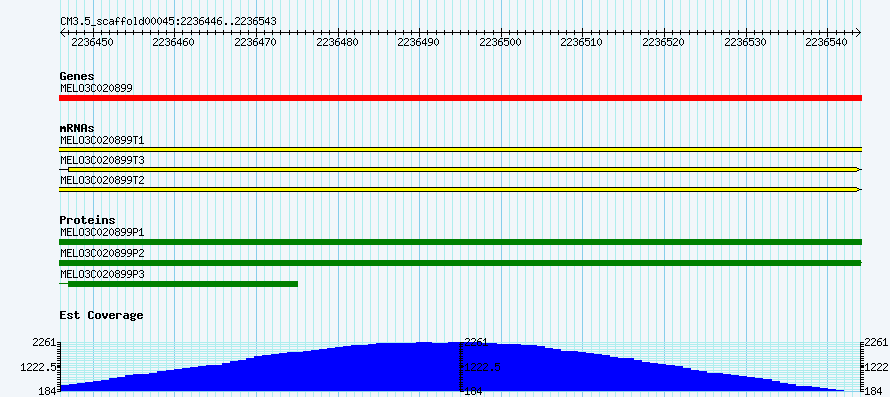
Task: Click ruler position 2236490
Action: pos(419,42)
